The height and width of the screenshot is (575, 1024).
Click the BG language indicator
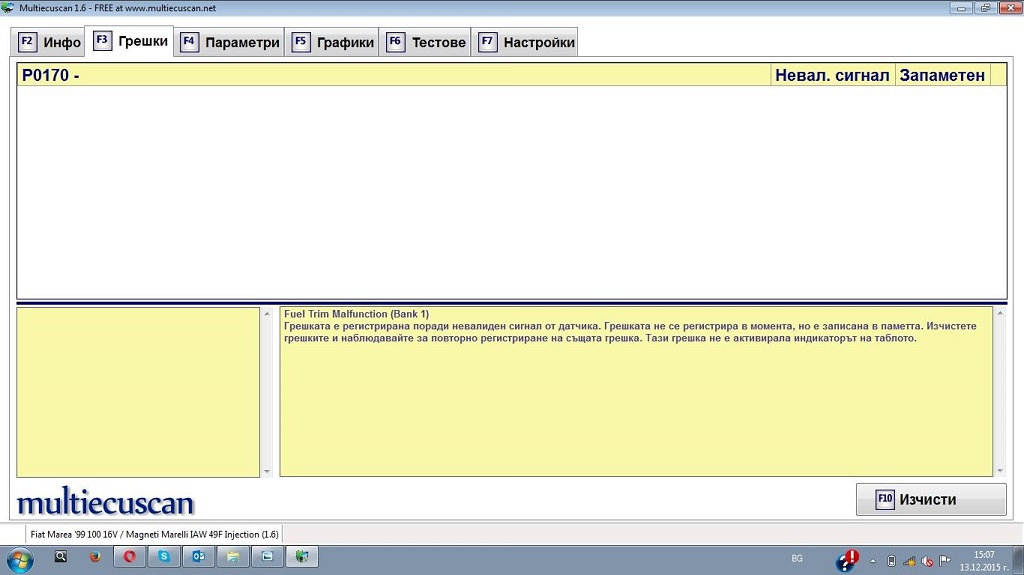[x=797, y=558]
